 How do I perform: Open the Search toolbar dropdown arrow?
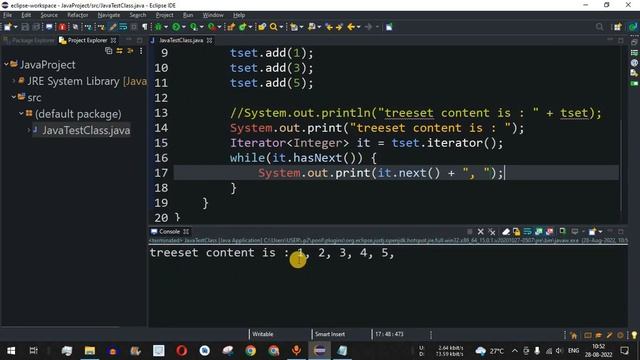click(281, 27)
